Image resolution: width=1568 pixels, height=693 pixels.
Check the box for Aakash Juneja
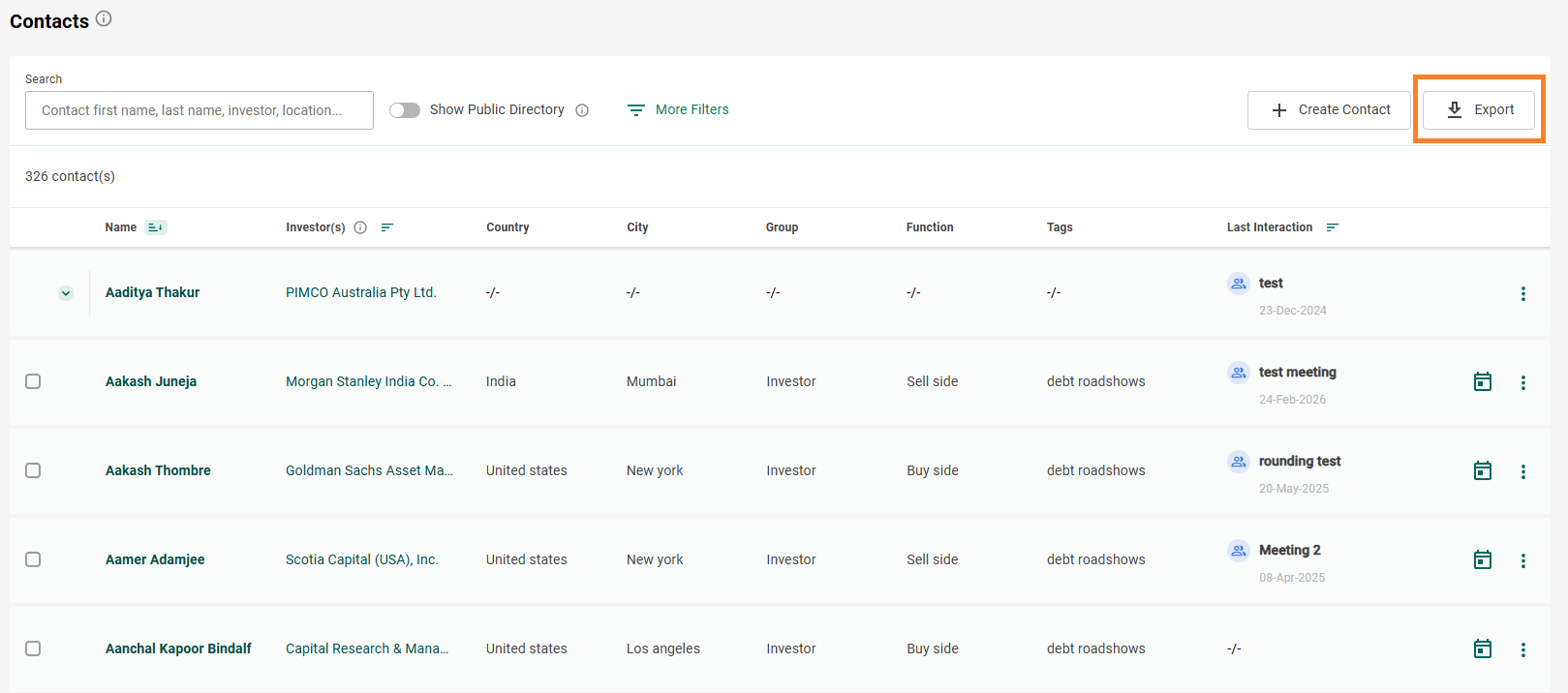(x=33, y=381)
